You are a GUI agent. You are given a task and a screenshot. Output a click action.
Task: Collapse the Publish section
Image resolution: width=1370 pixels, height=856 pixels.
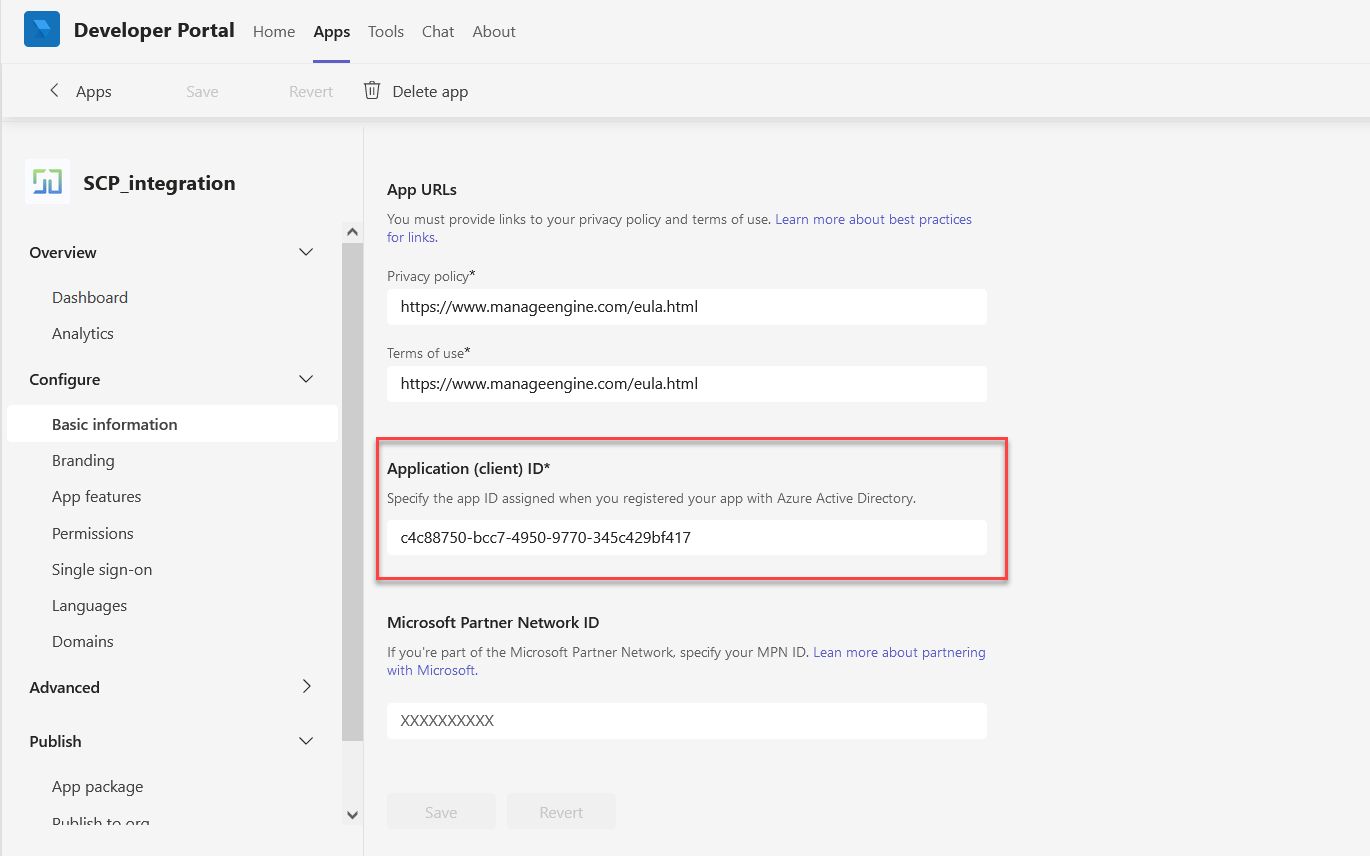click(306, 741)
